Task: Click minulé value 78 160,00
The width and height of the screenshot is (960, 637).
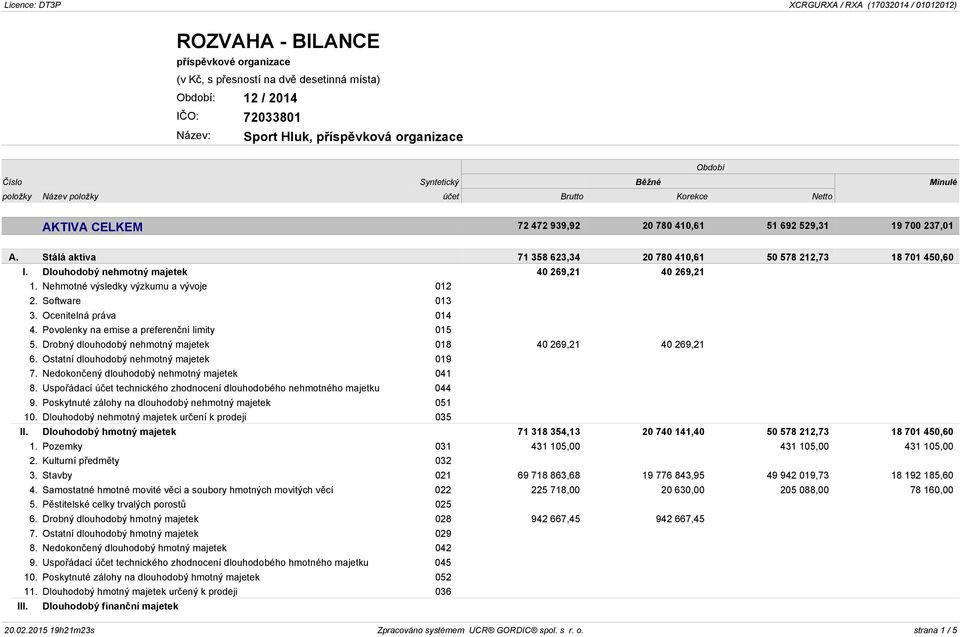Action: pos(931,490)
